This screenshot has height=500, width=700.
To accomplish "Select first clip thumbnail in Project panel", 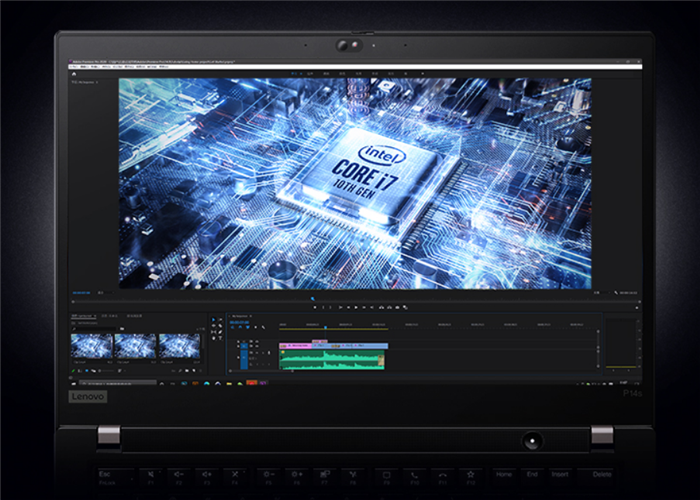I will (92, 346).
